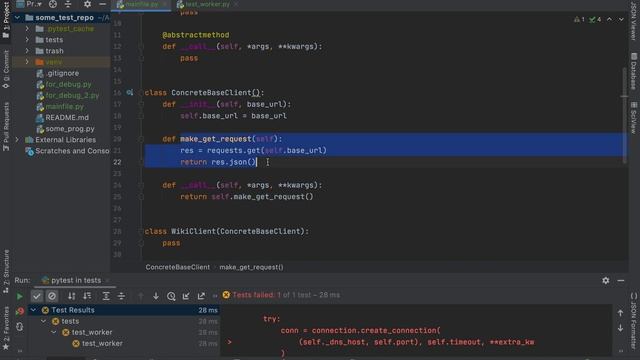Click the fold marker beside line 20

point(141,139)
